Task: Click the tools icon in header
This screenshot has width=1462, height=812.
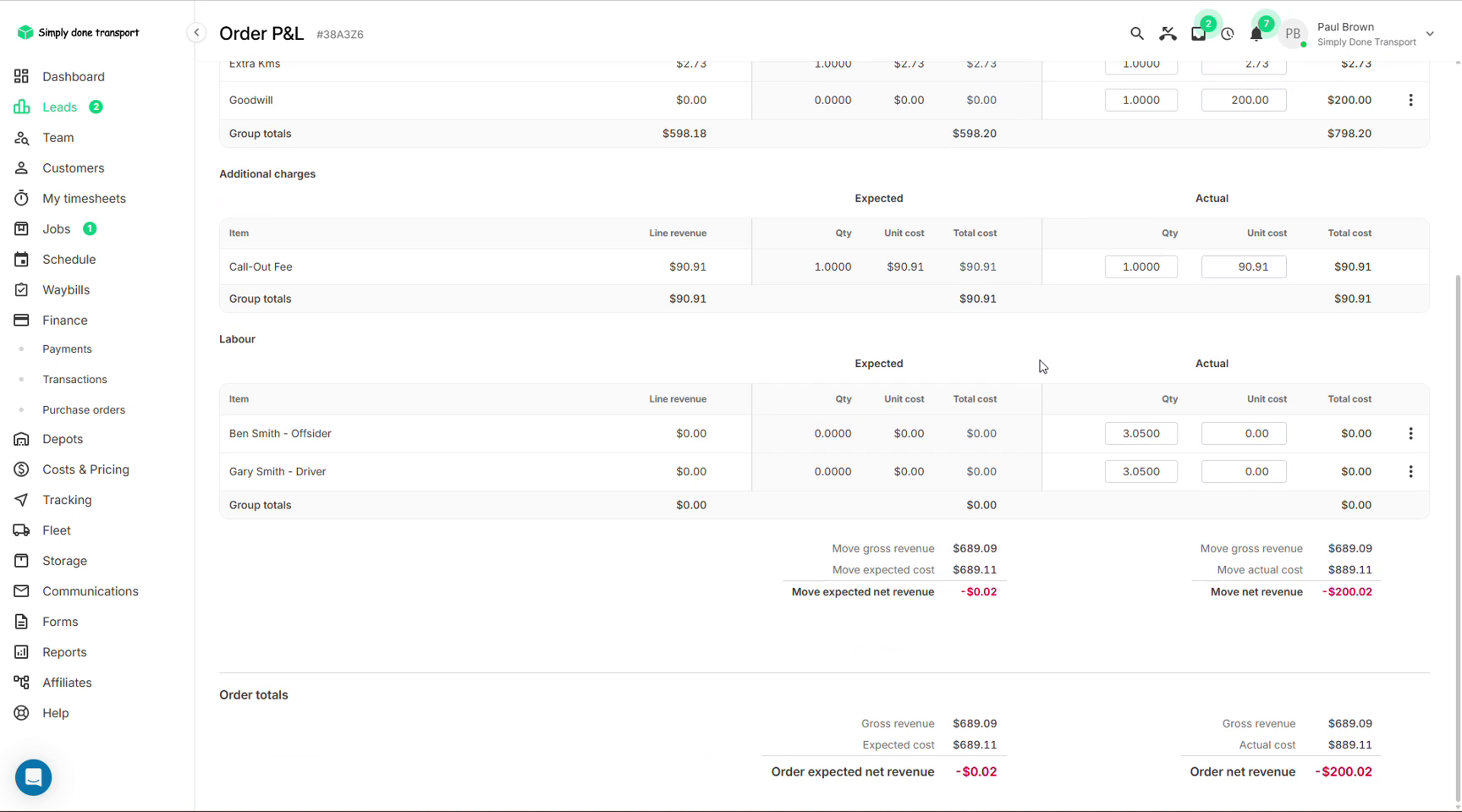Action: click(x=1168, y=34)
